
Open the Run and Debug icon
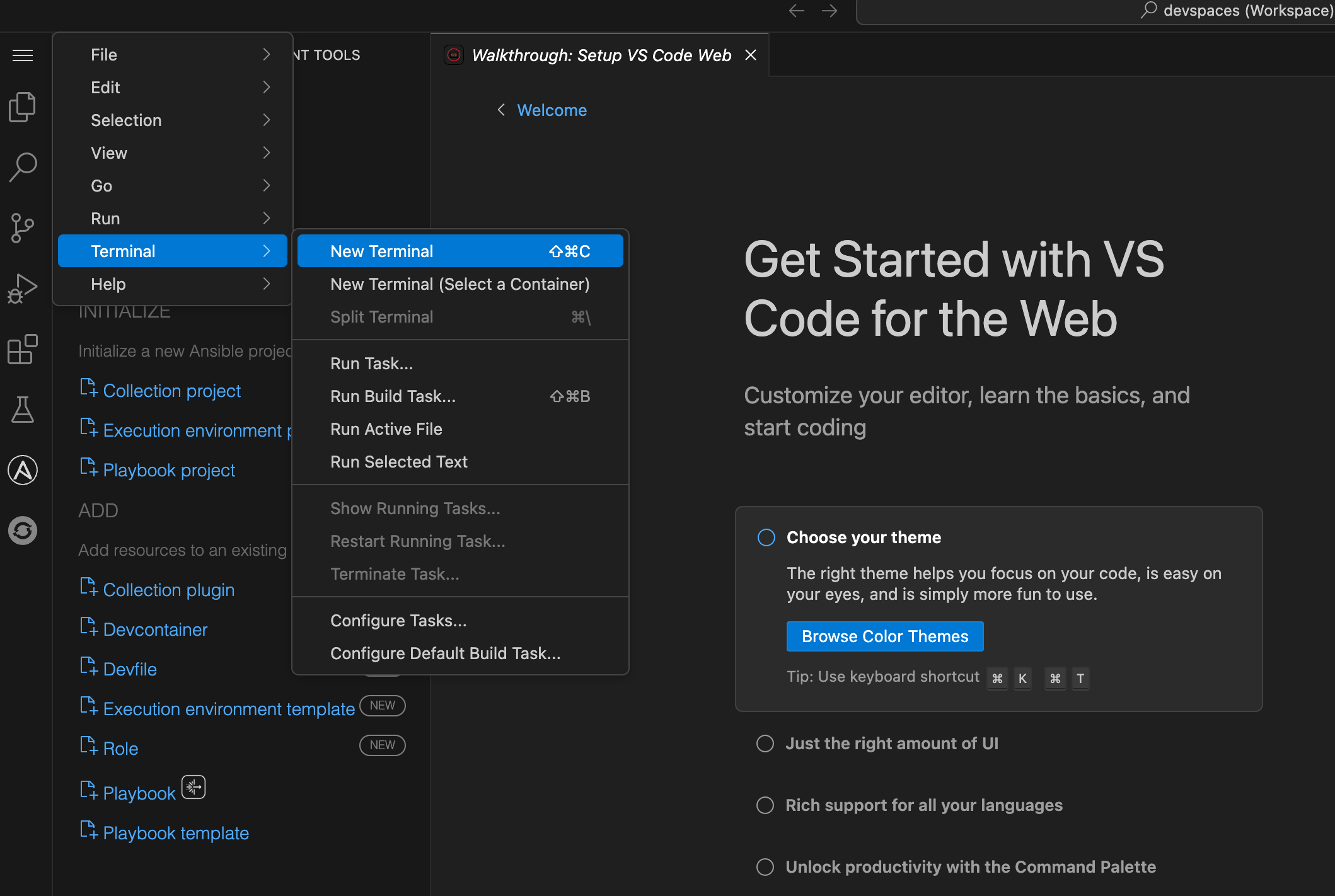[x=23, y=288]
